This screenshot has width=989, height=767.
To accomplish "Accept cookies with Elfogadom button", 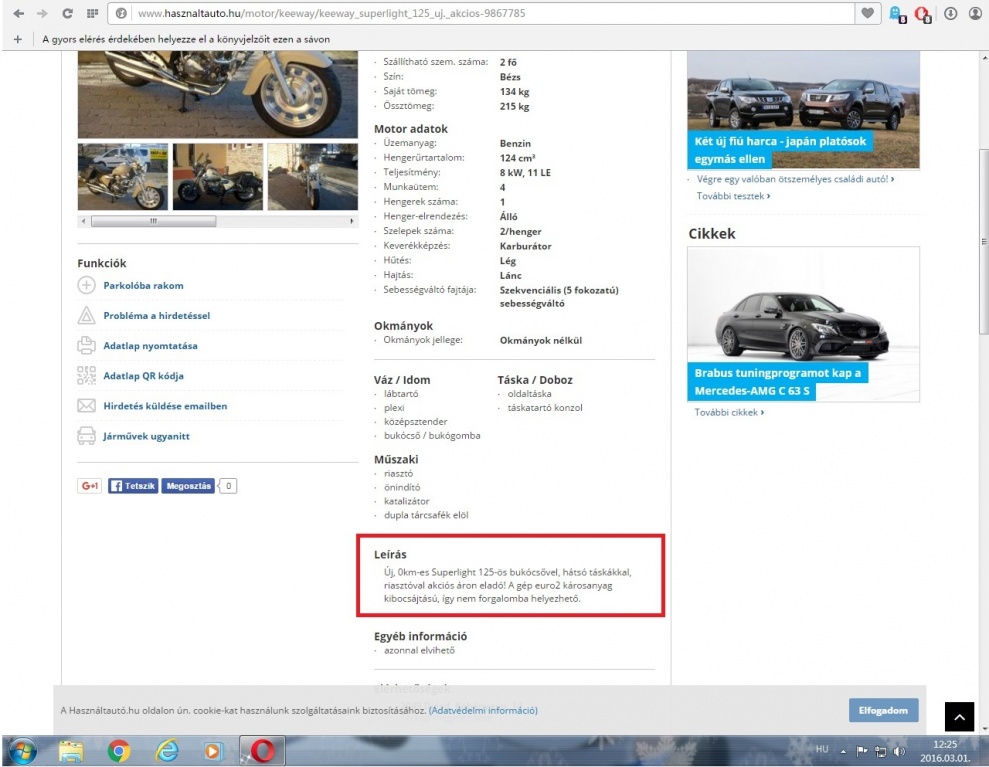I will [883, 710].
